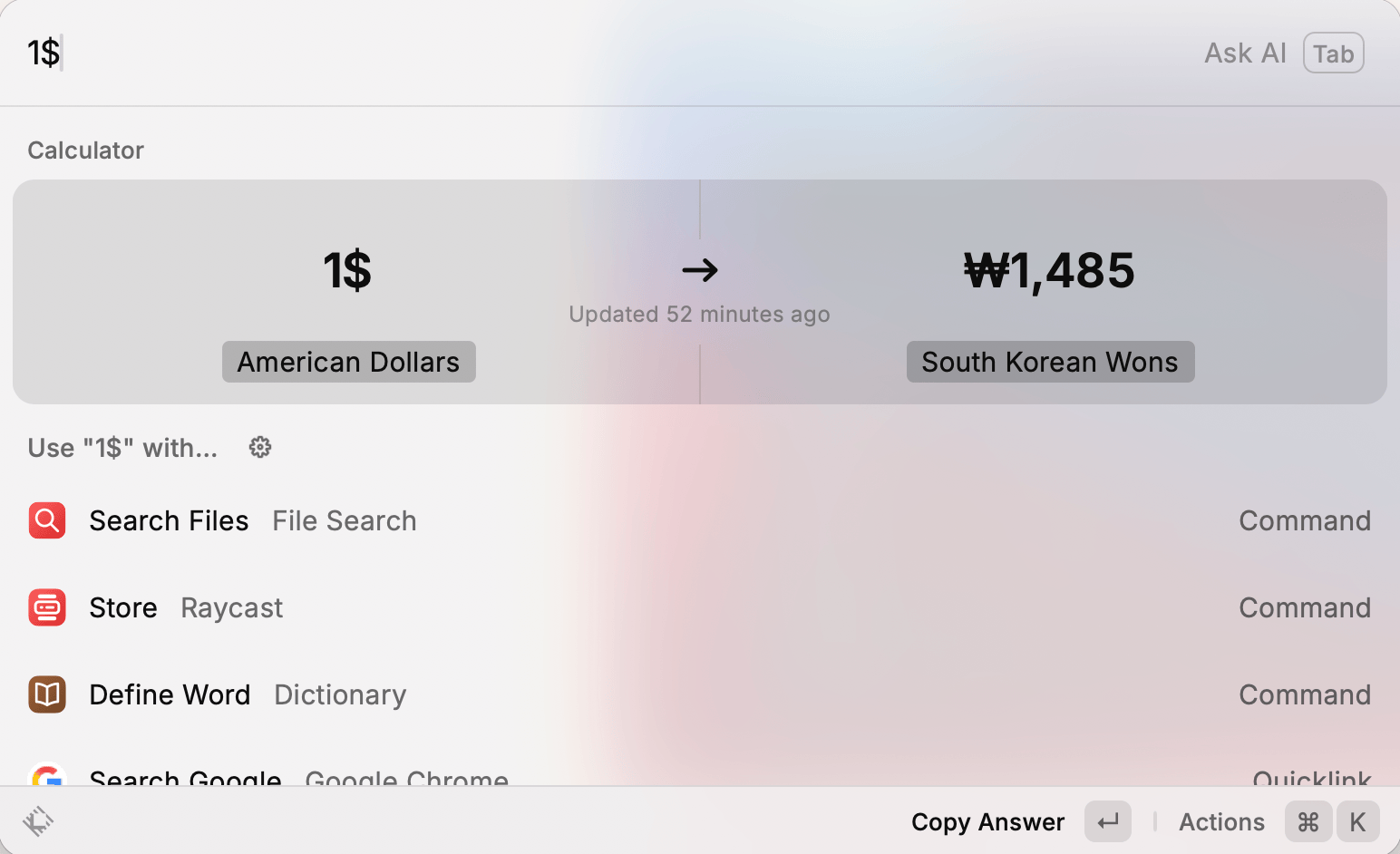
Task: Select the South Korean Wons currency tag
Action: (1049, 362)
